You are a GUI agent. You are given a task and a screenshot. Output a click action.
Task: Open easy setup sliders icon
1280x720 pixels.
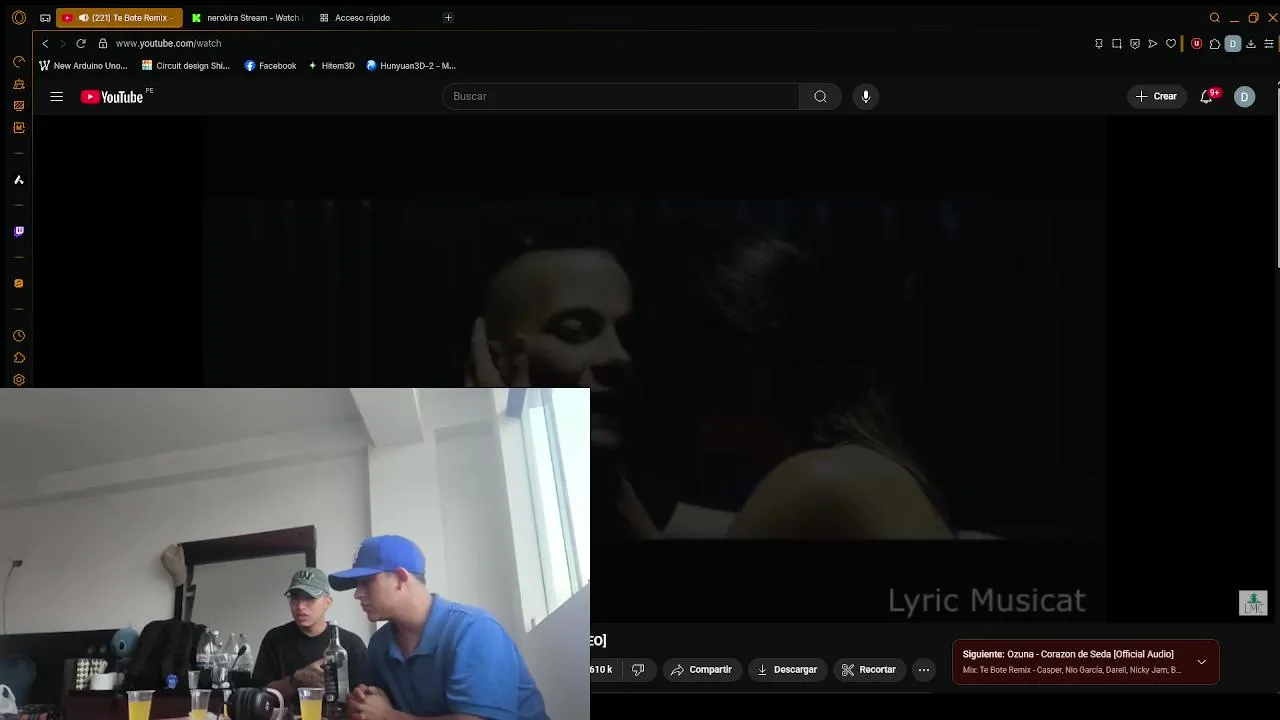pos(1269,44)
